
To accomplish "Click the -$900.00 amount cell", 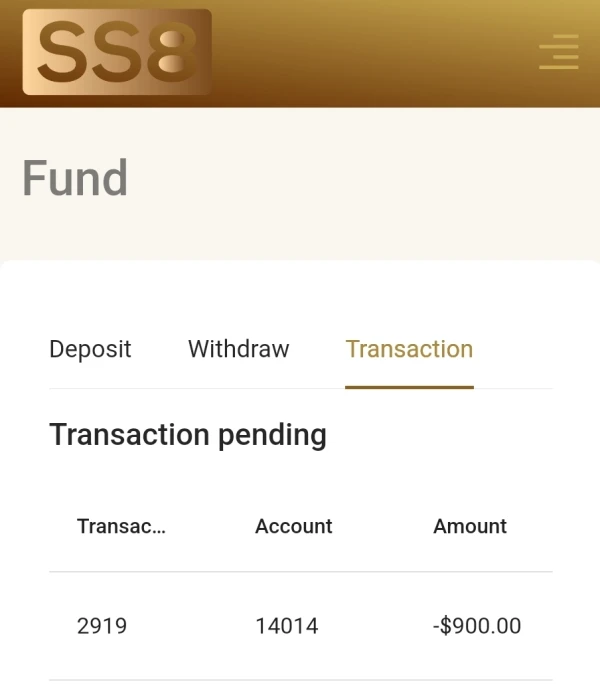I will [477, 626].
